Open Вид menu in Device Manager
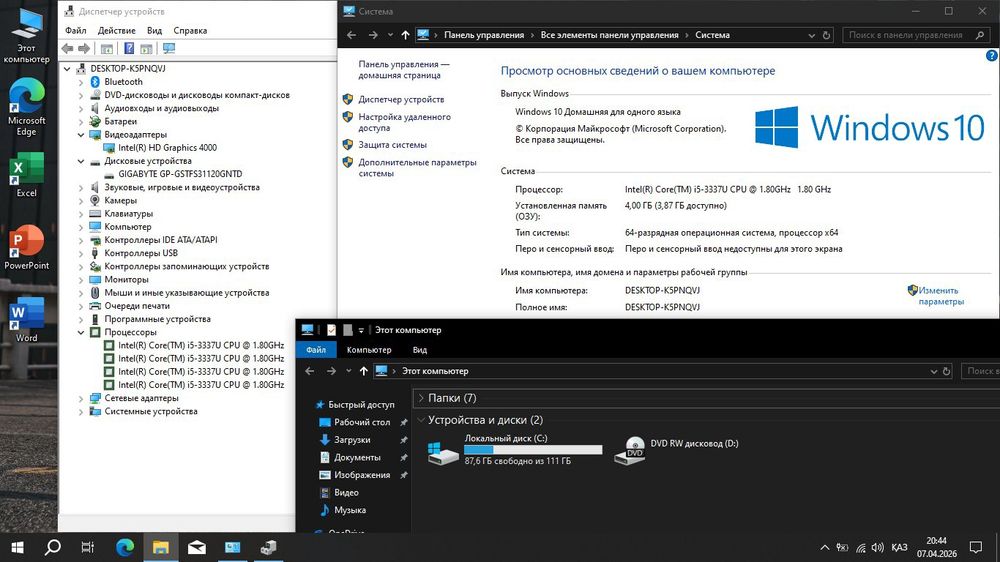Image resolution: width=1000 pixels, height=562 pixels. point(154,31)
